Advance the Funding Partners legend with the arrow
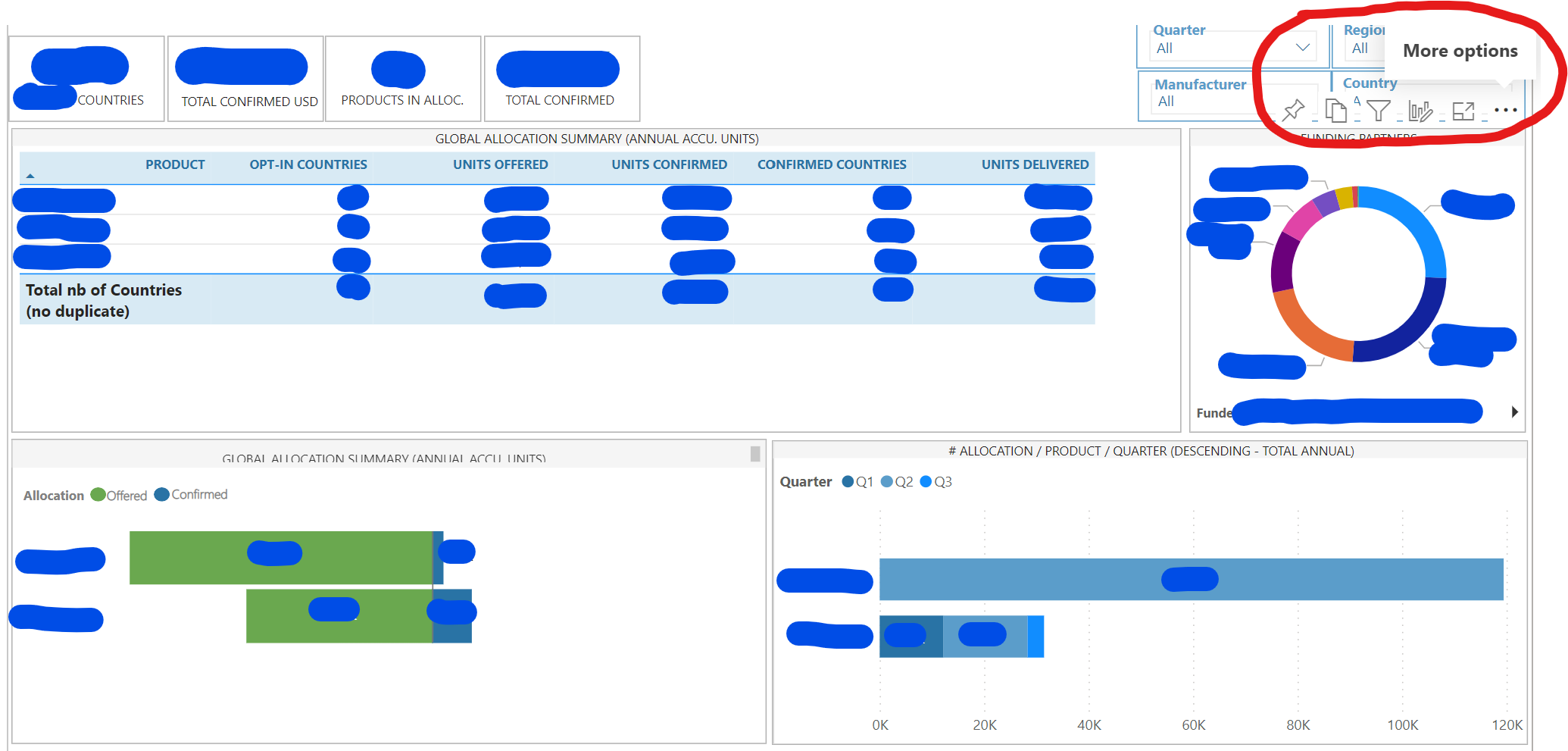The image size is (1568, 751). coord(1514,411)
